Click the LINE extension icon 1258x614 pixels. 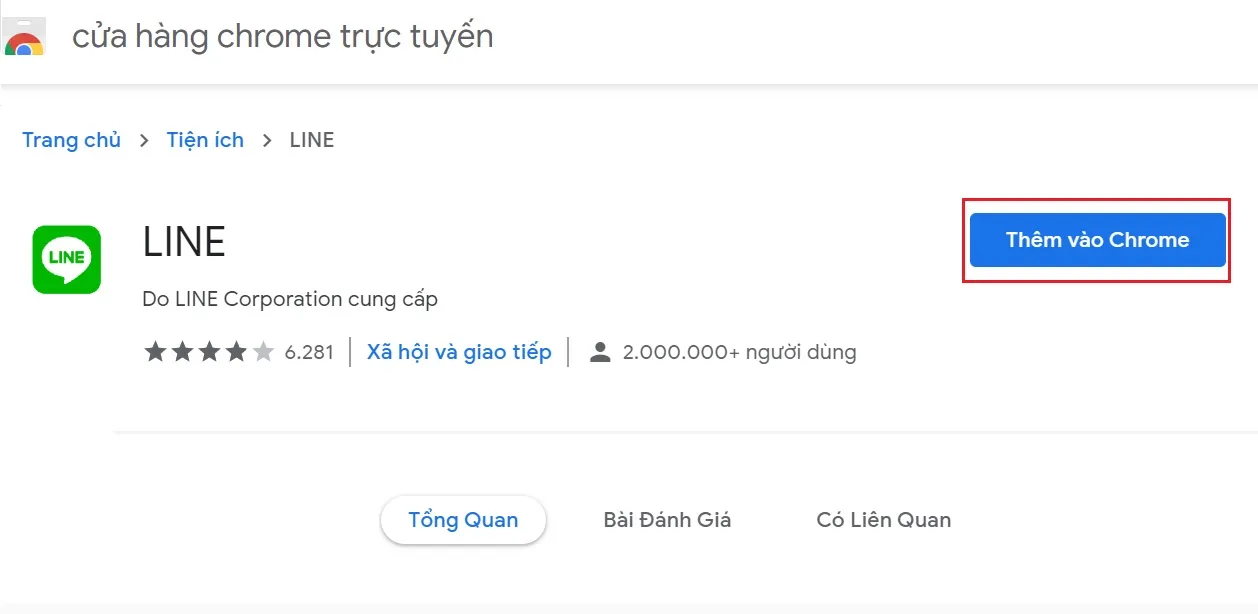[x=65, y=259]
